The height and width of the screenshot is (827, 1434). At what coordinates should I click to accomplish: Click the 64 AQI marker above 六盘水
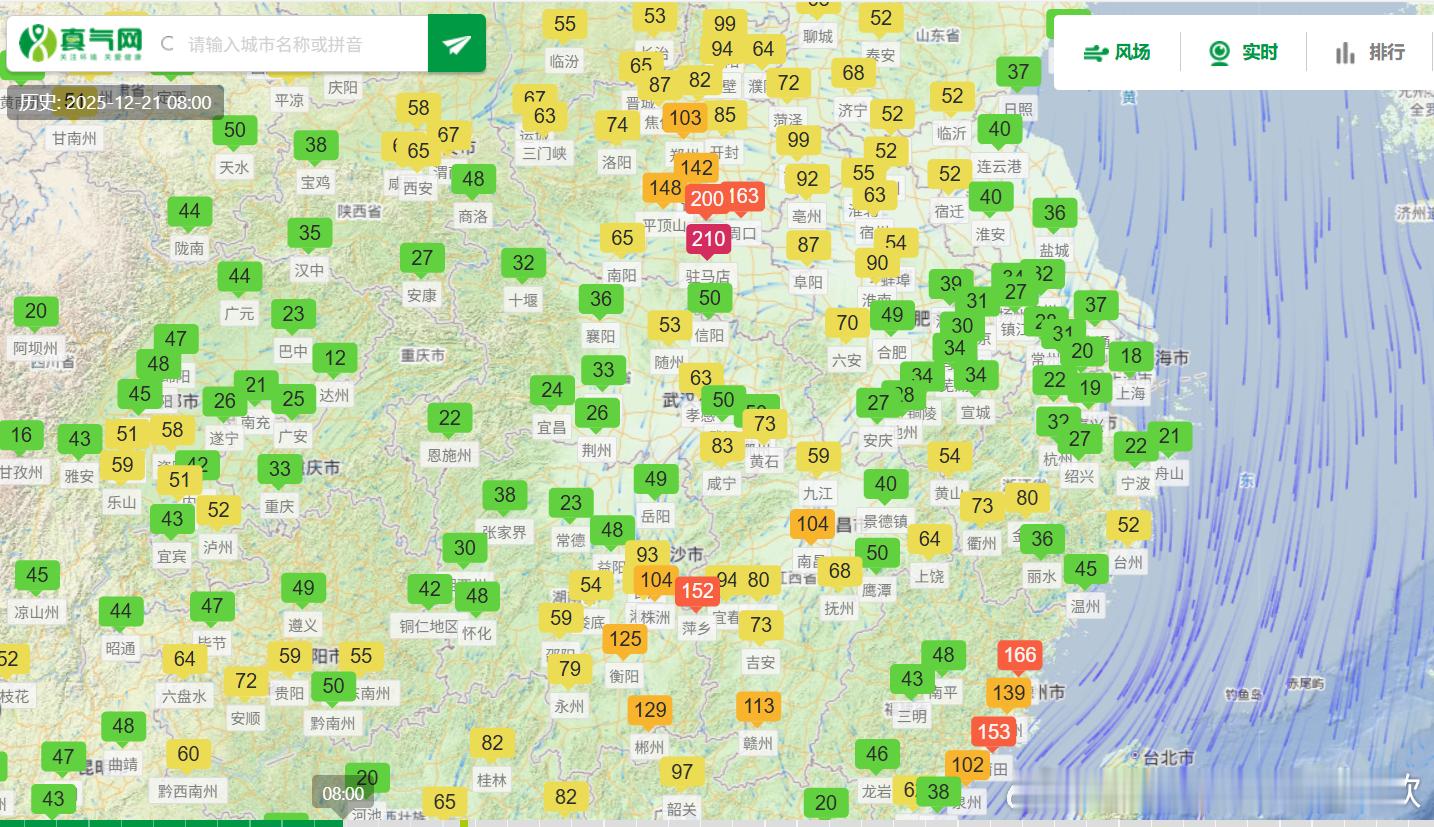tap(185, 659)
